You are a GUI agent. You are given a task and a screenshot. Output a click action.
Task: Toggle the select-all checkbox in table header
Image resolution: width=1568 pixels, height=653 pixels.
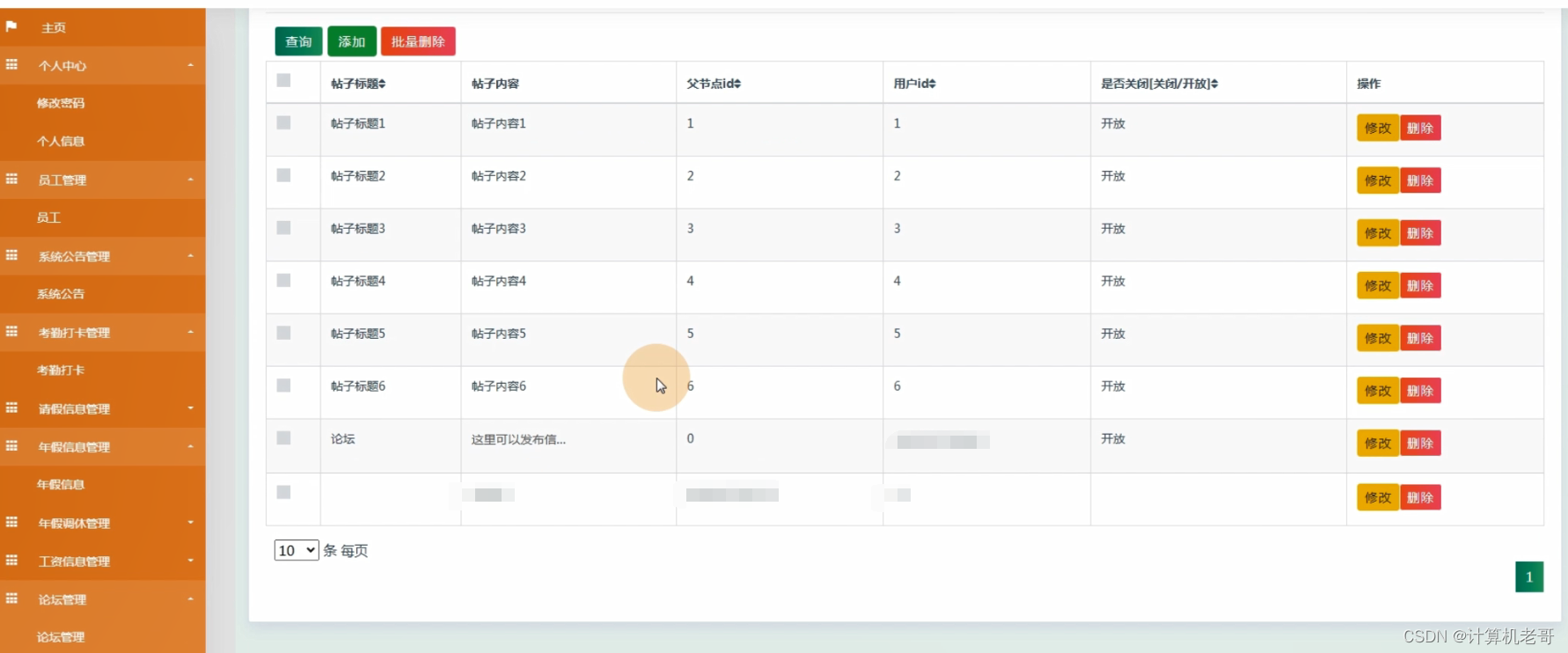click(x=283, y=80)
